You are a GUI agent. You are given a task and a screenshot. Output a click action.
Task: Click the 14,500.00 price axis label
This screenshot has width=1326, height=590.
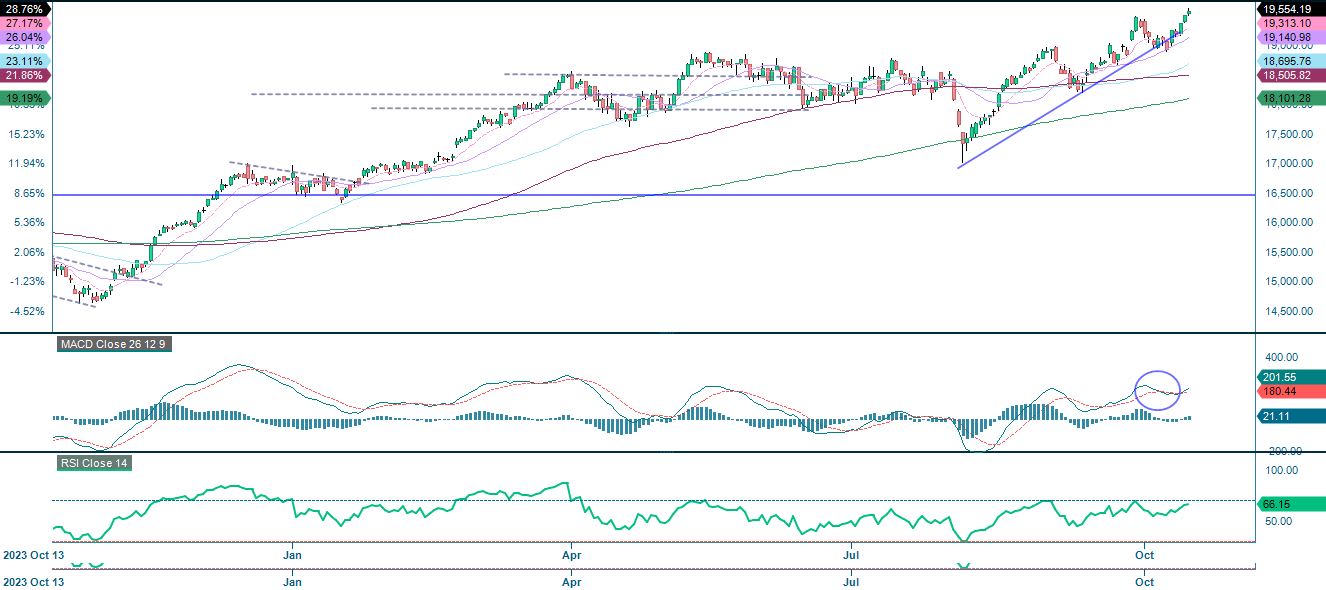click(x=1288, y=311)
